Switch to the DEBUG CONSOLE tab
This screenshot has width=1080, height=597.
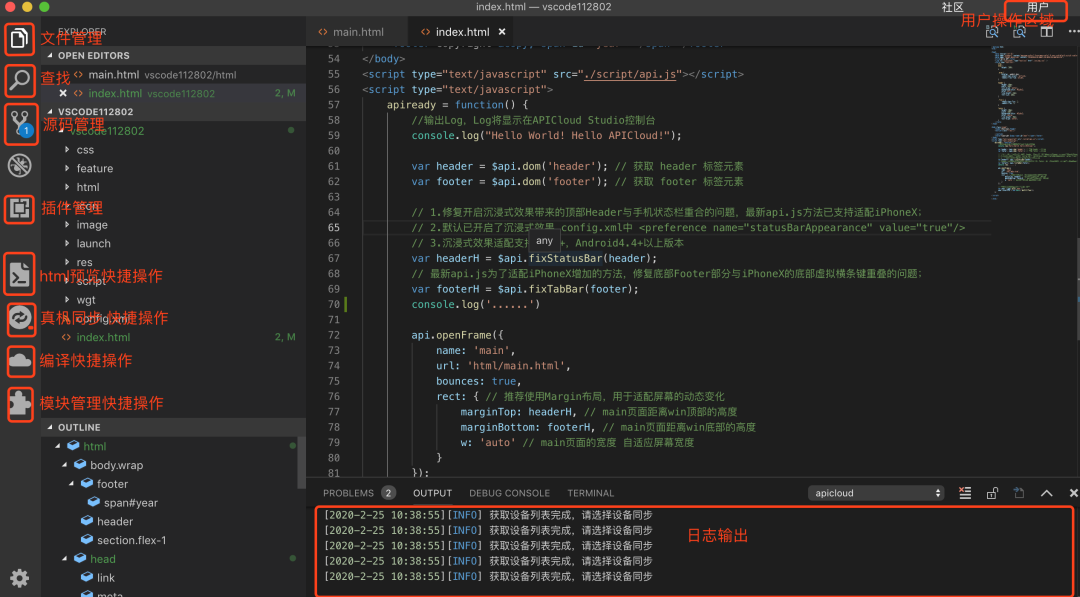510,493
